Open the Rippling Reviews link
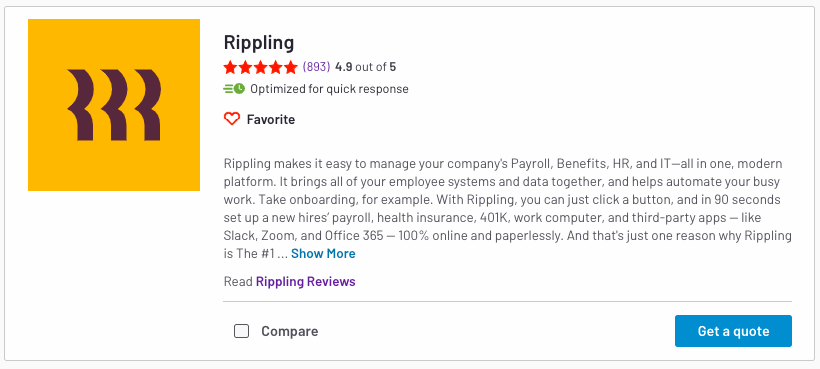 (x=305, y=282)
